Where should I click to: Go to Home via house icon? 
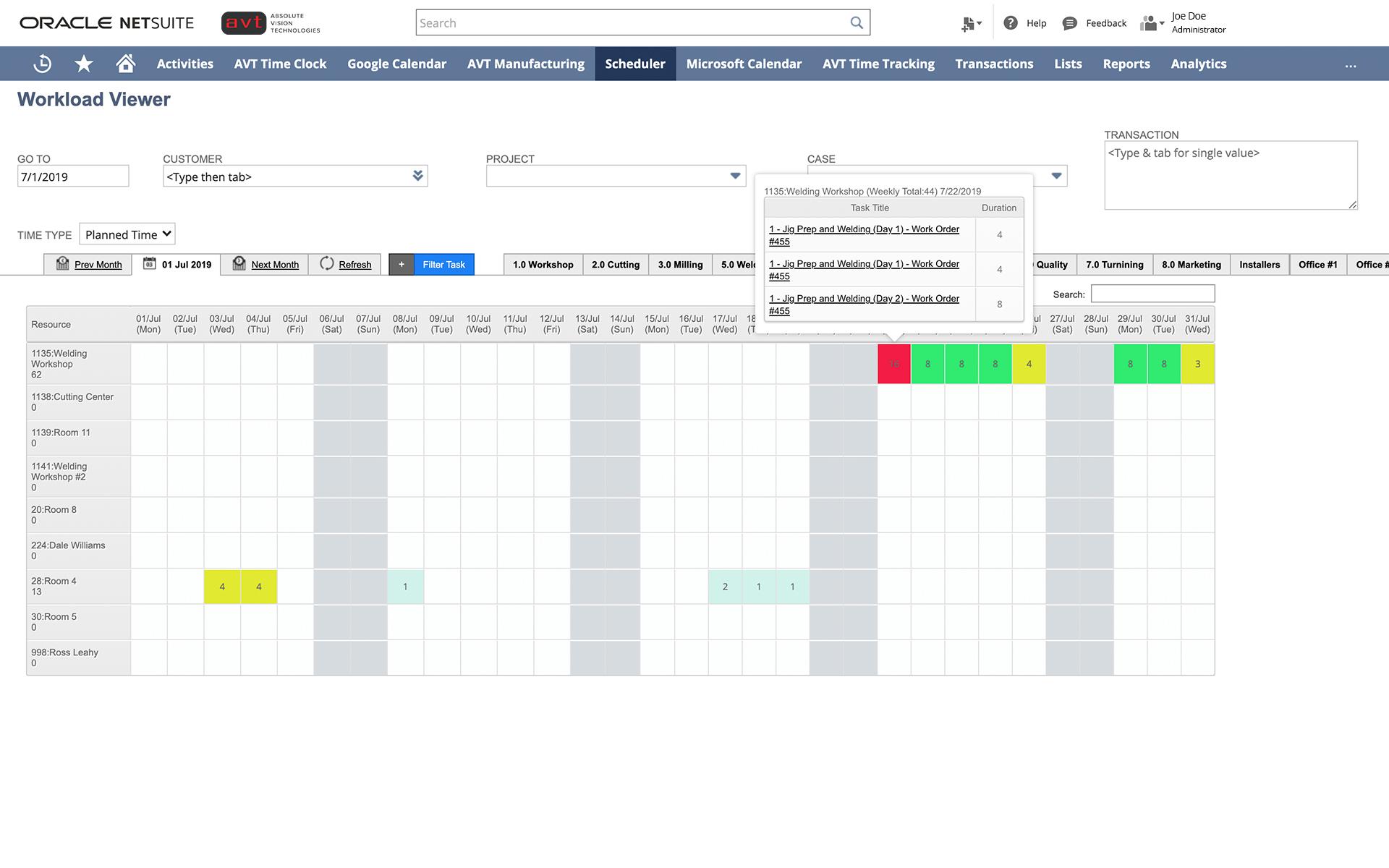tap(126, 64)
